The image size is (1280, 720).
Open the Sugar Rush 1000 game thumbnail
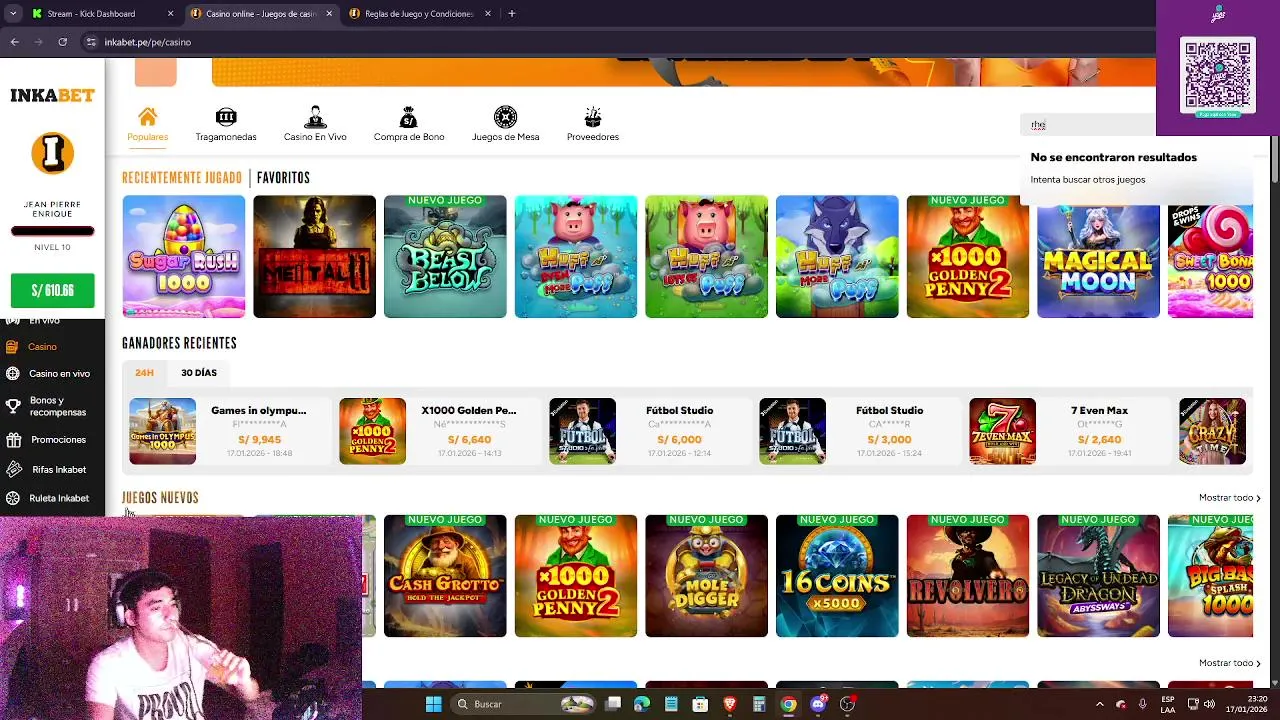184,257
